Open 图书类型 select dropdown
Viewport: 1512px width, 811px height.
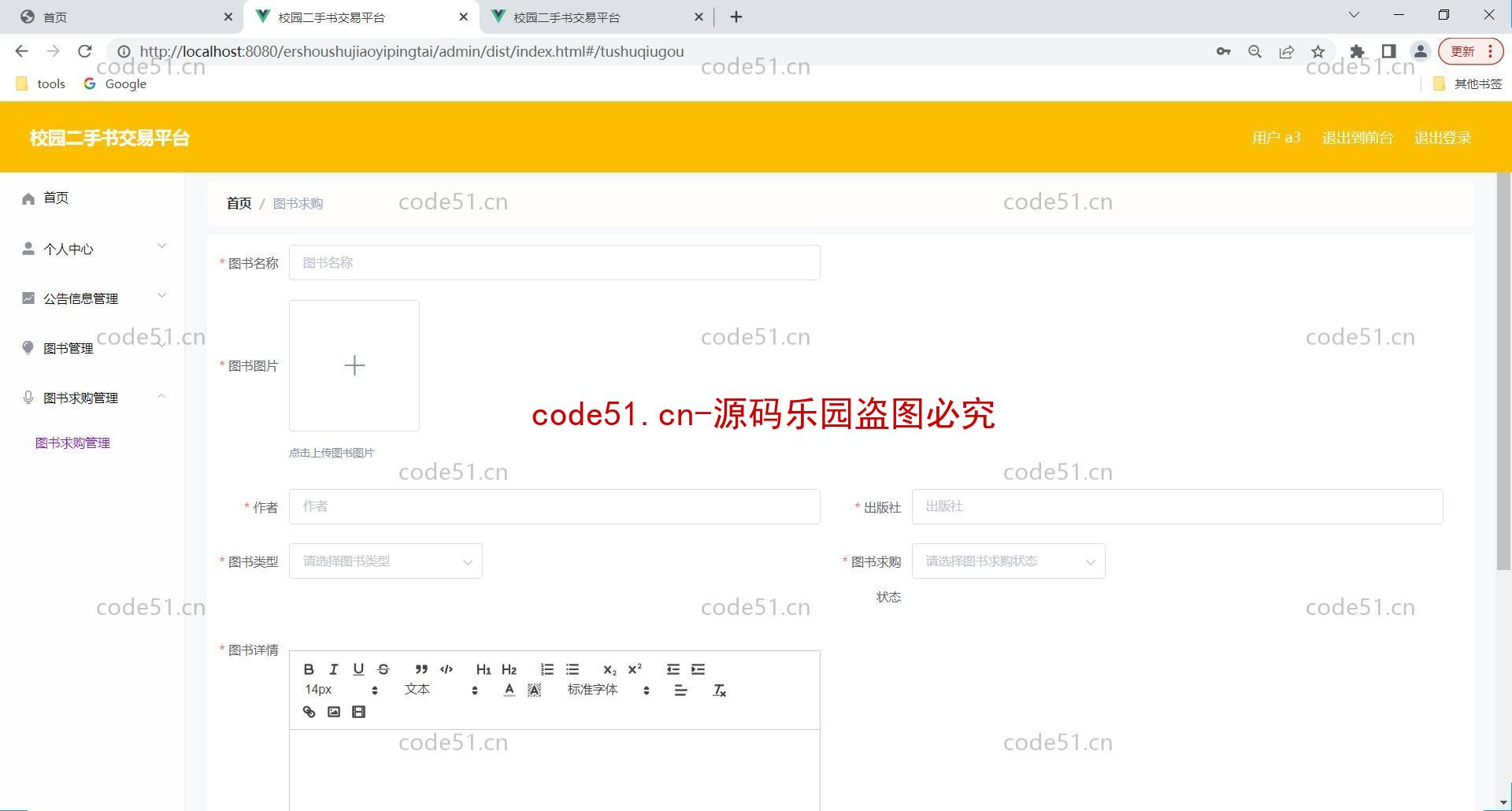click(386, 561)
